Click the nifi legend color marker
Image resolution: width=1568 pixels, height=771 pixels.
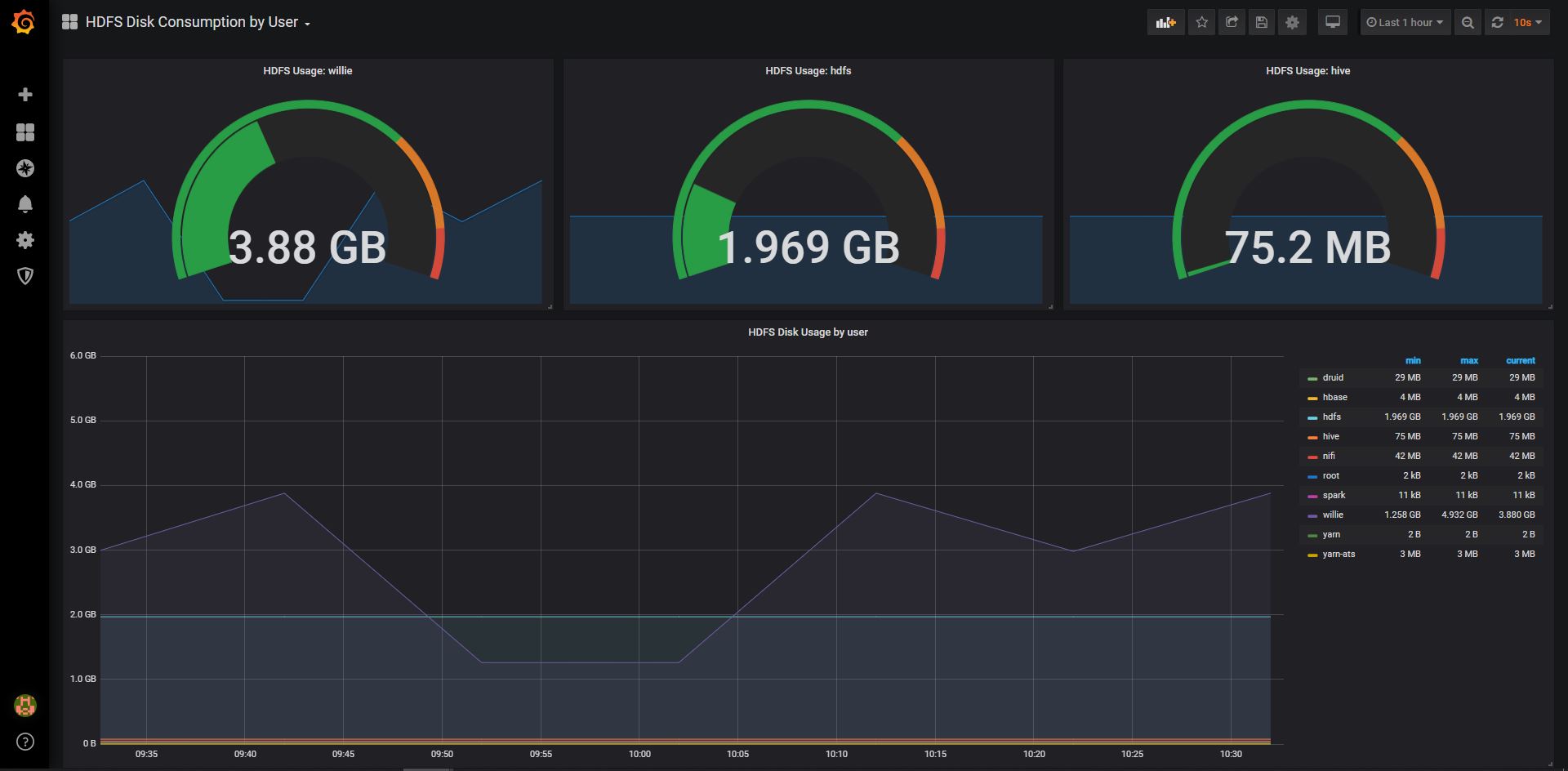1313,456
